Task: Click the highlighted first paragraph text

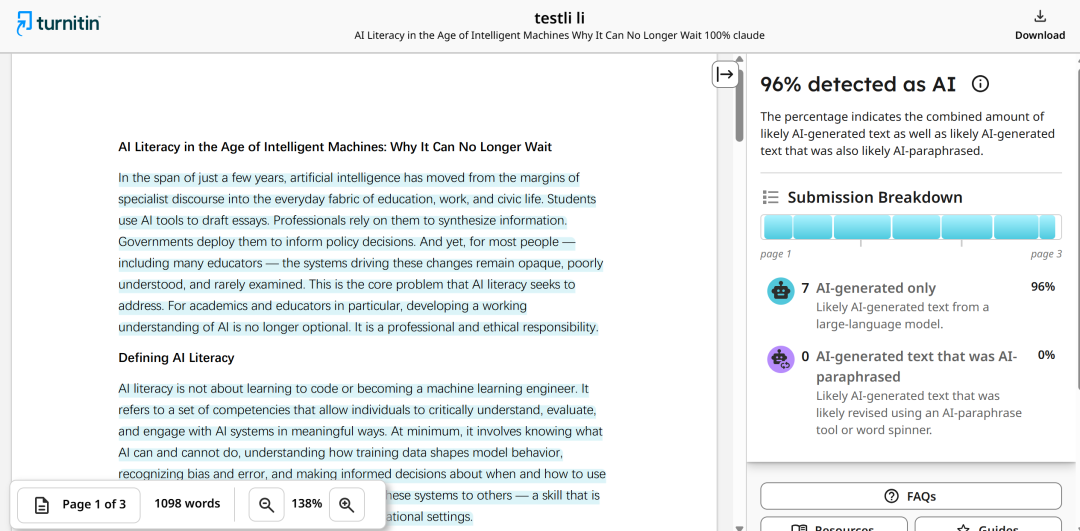Action: (x=359, y=253)
